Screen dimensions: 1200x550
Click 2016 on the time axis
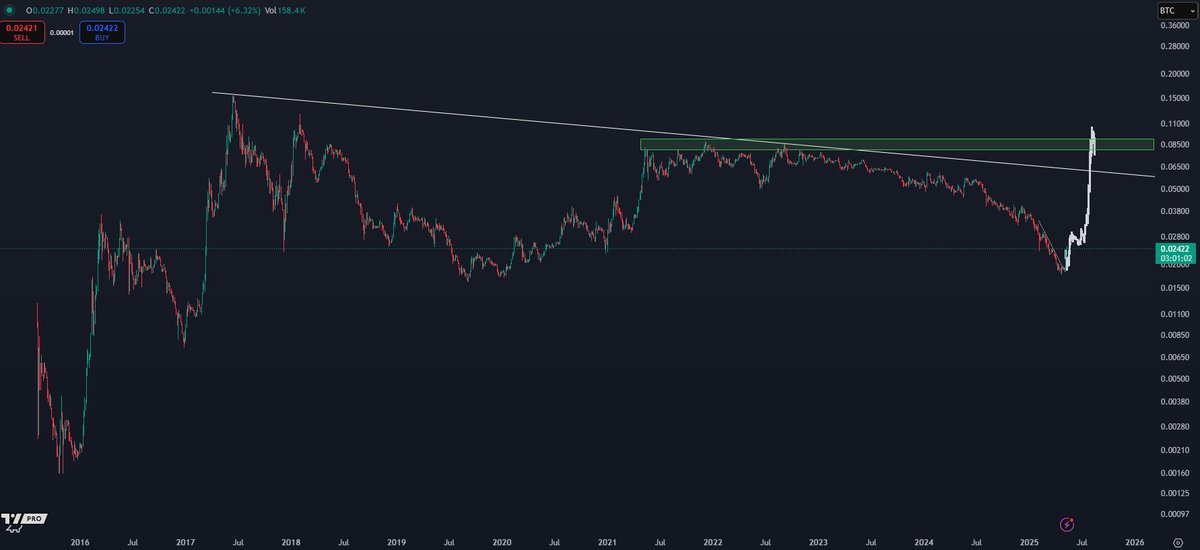click(80, 542)
